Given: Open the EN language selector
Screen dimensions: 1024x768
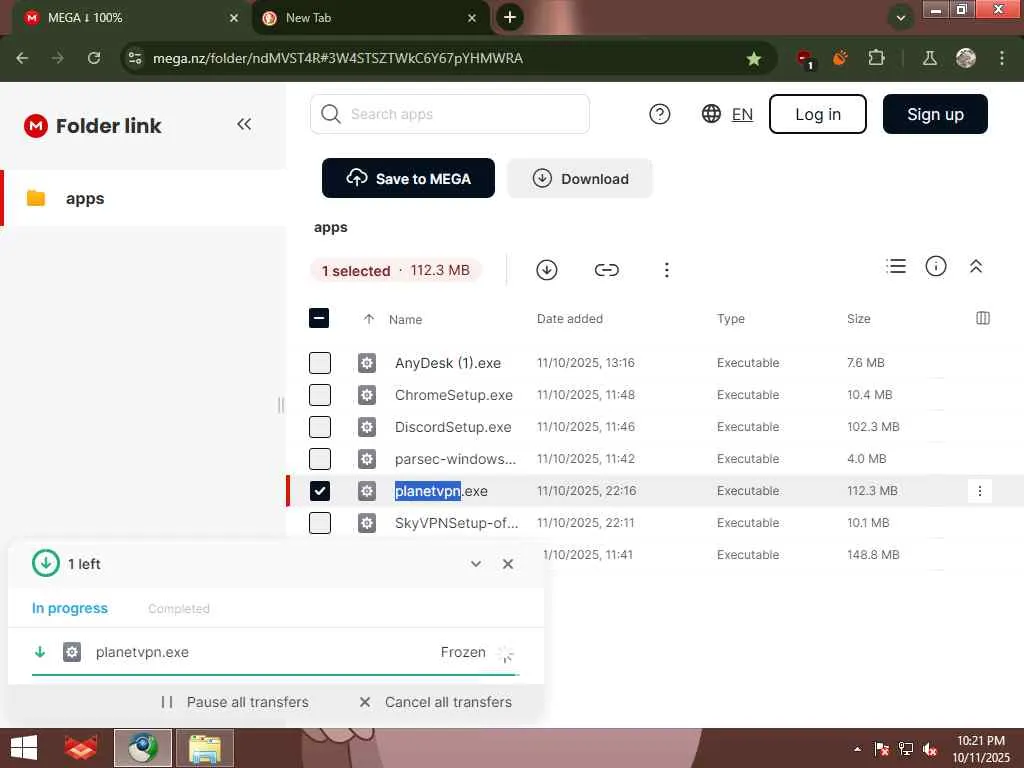Looking at the screenshot, I should click(727, 114).
